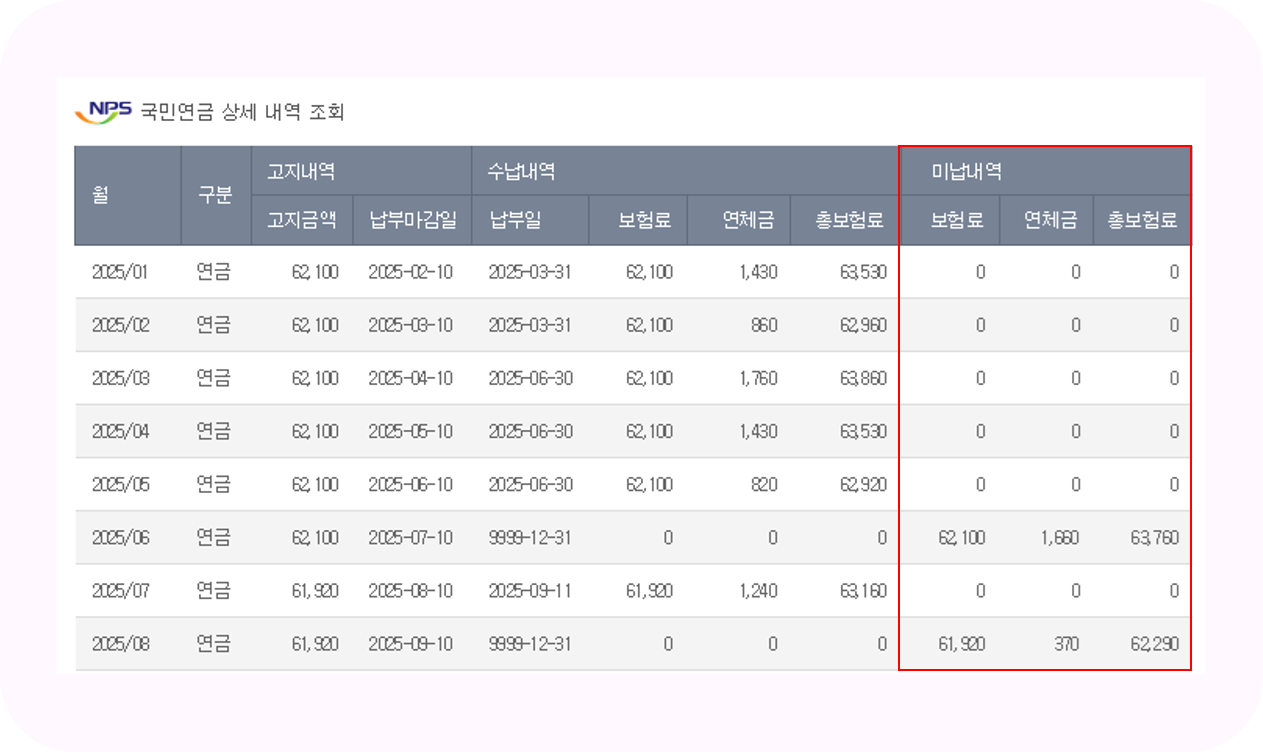Click paid premium '61,920' in 2025/07 row
Screen dimensions: 1263x752
point(649,590)
